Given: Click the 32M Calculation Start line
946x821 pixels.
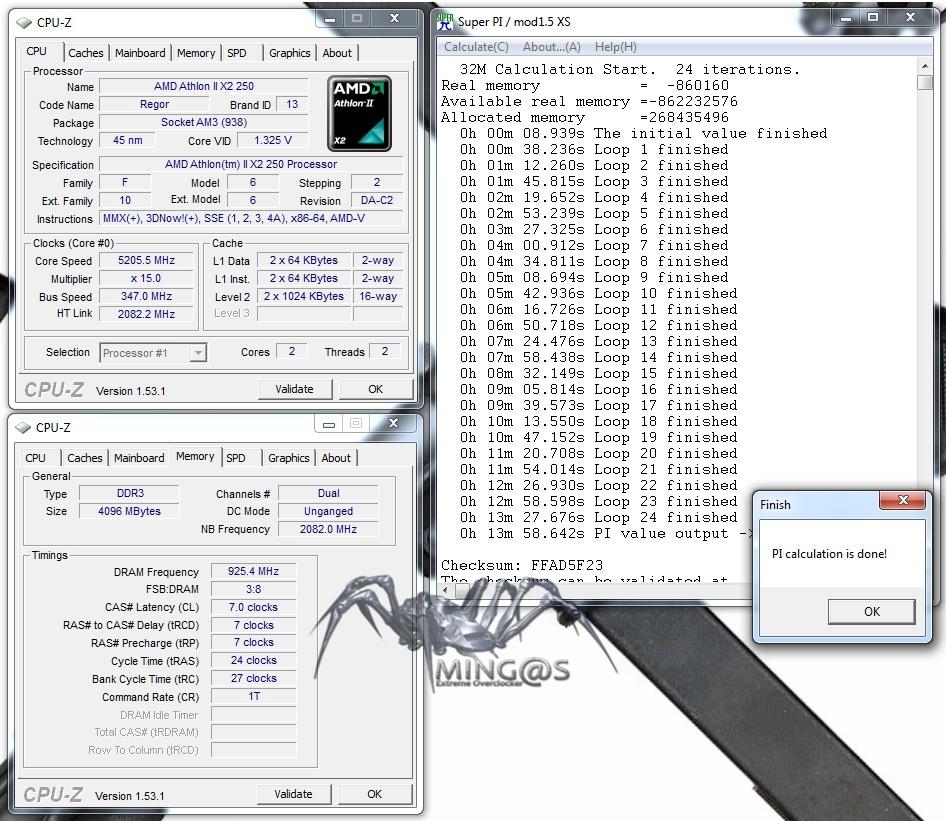Looking at the screenshot, I should [629, 69].
